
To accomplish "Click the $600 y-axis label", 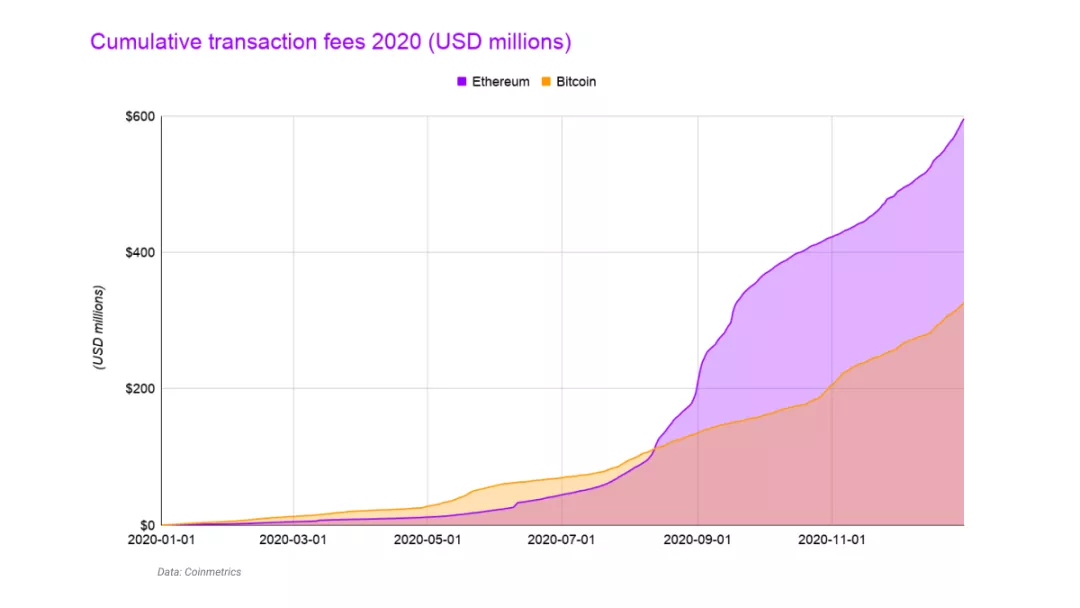I will point(140,116).
